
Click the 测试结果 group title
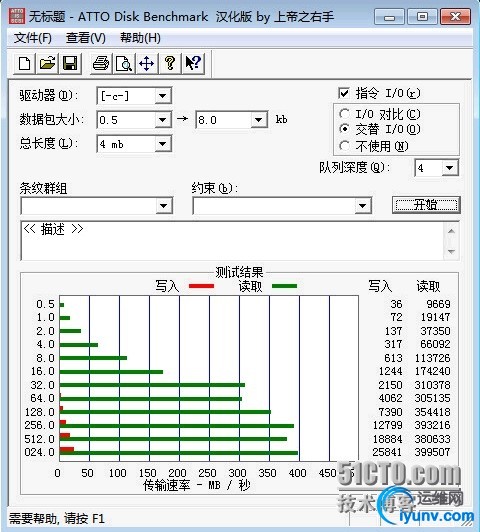tap(239, 272)
